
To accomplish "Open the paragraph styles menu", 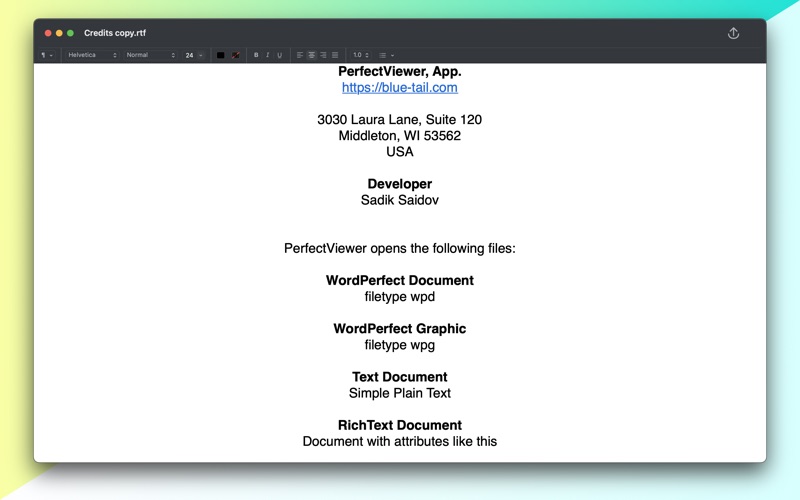I will click(46, 55).
